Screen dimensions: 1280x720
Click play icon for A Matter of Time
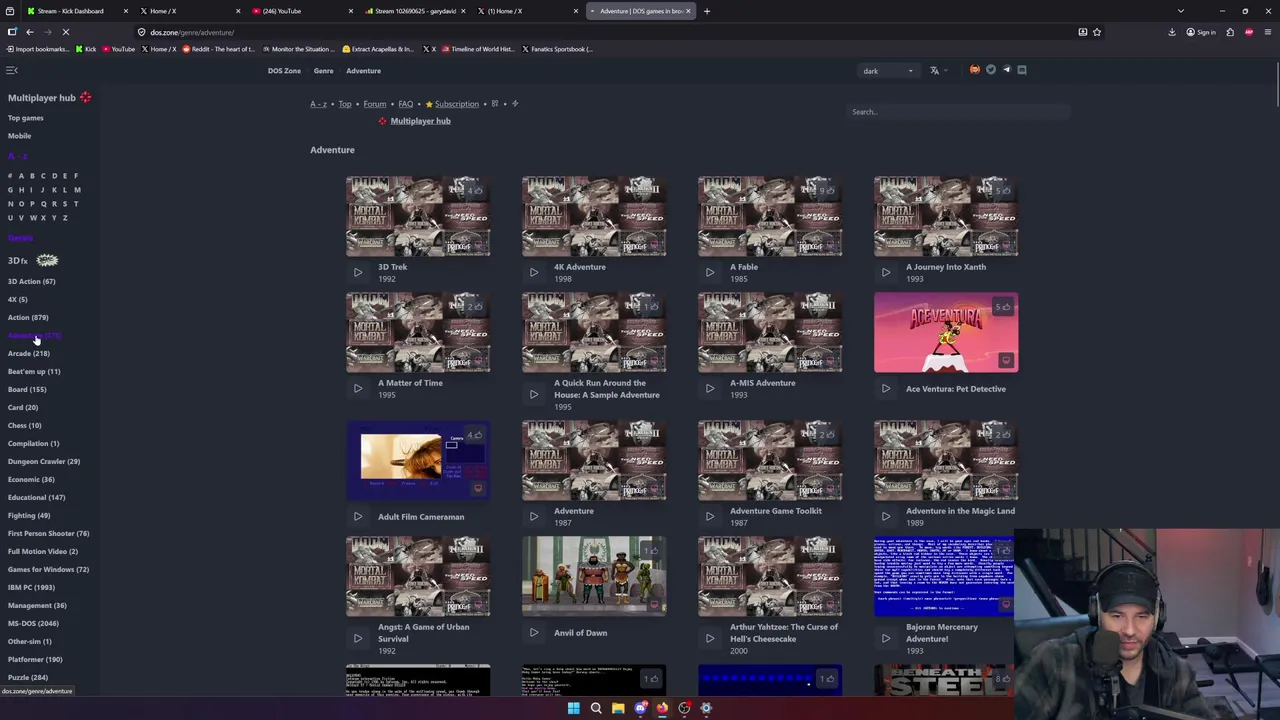(x=358, y=388)
